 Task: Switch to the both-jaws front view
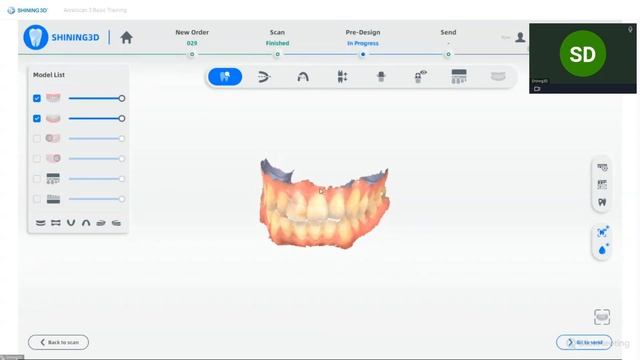56,223
